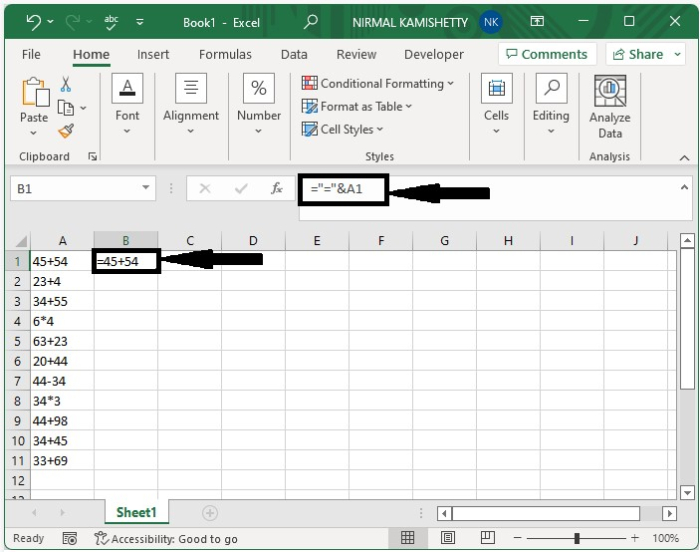Screen dimensions: 700x552
Task: Run the spelling check abc icon
Action: click(x=111, y=22)
